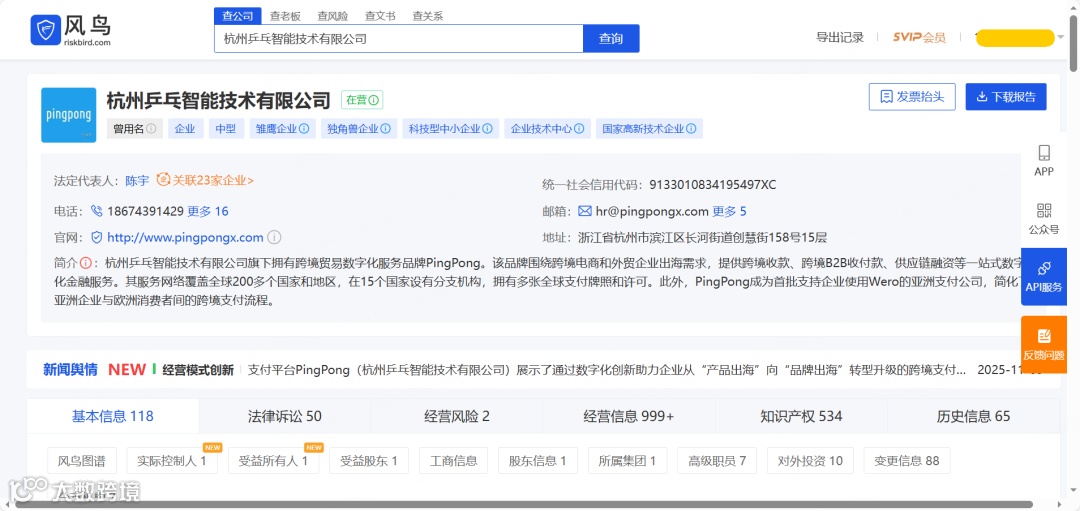The height and width of the screenshot is (511, 1080).
Task: Jump to 股东信息 1 section
Action: [538, 461]
